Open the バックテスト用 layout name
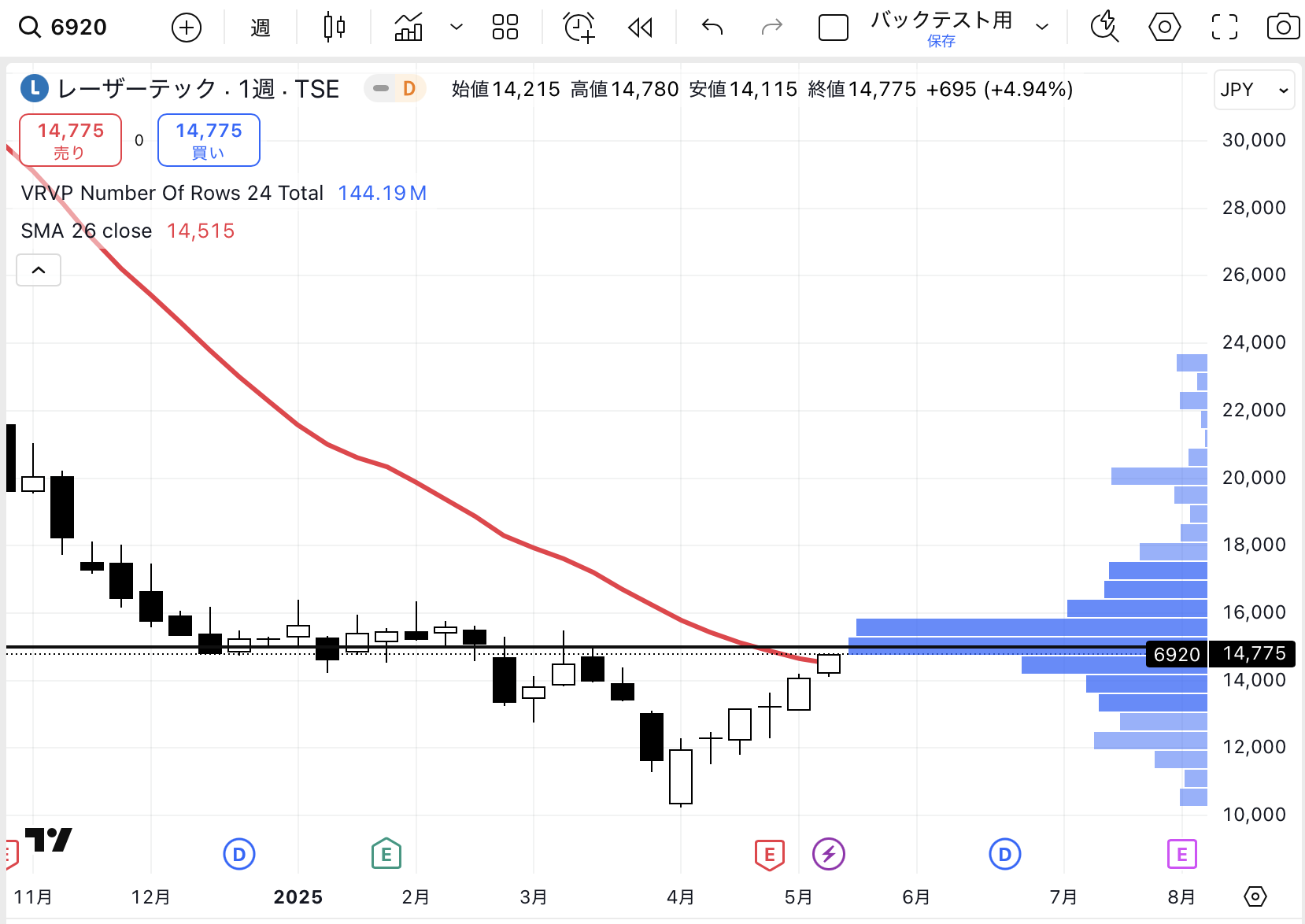The height and width of the screenshot is (924, 1305). pyautogui.click(x=941, y=20)
